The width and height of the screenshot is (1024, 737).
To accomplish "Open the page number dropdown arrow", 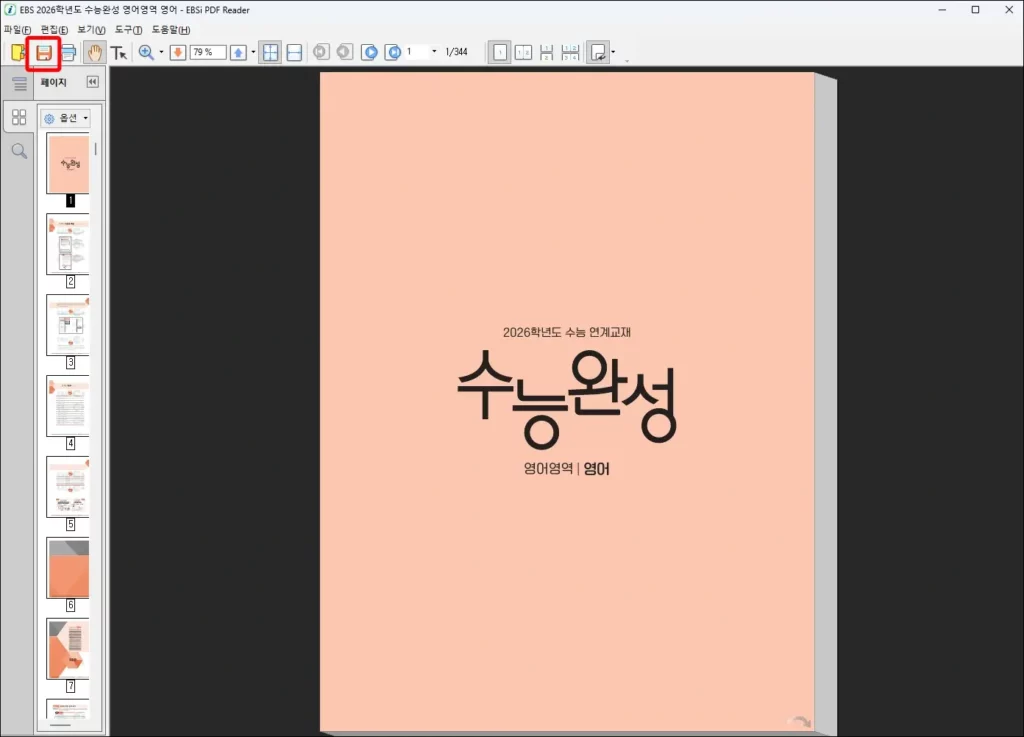I will (434, 52).
